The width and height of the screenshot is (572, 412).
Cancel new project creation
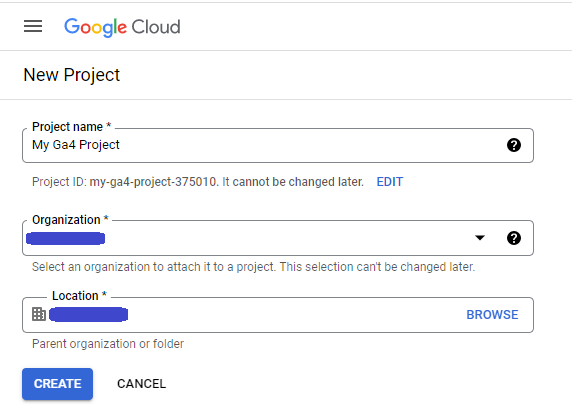[142, 384]
